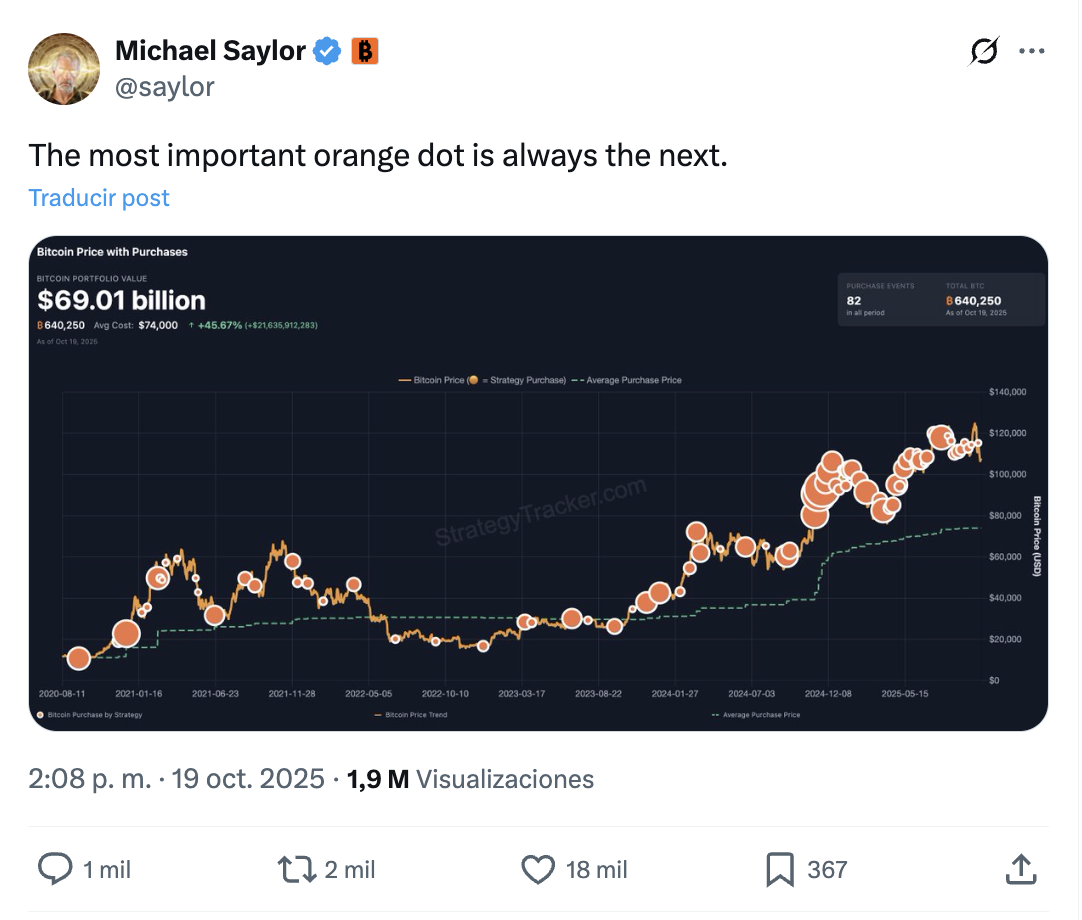This screenshot has width=1082, height=920.
Task: Open the Grok explain icon on the post
Action: pos(984,51)
